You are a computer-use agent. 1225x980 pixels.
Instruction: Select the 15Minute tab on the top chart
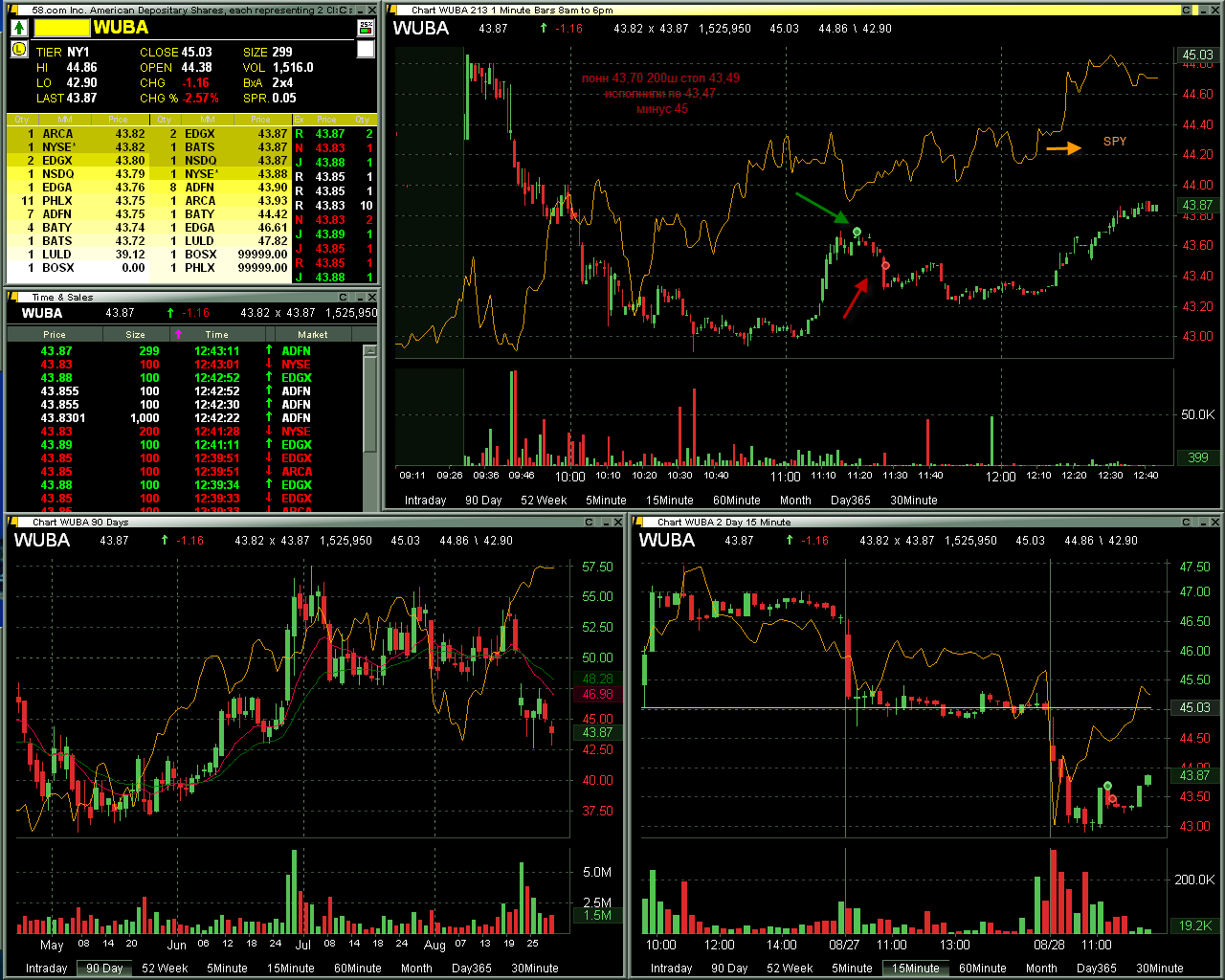pyautogui.click(x=669, y=501)
